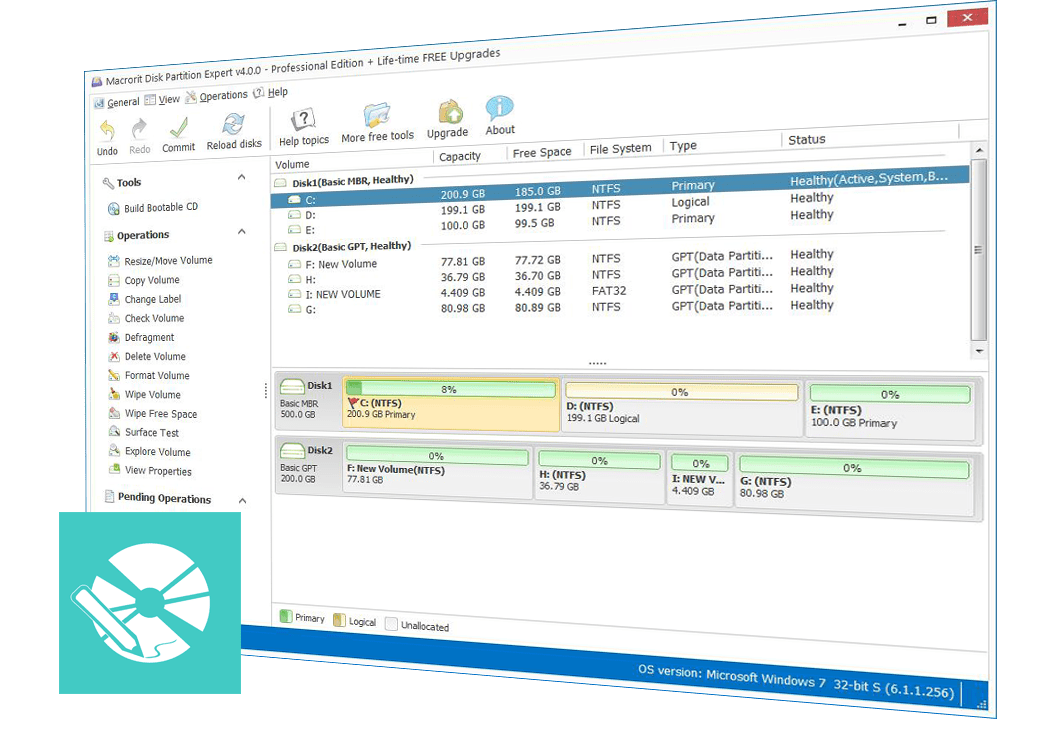Screen dimensions: 1058x756
Task: Click the Undo toolbar icon
Action: (107, 130)
